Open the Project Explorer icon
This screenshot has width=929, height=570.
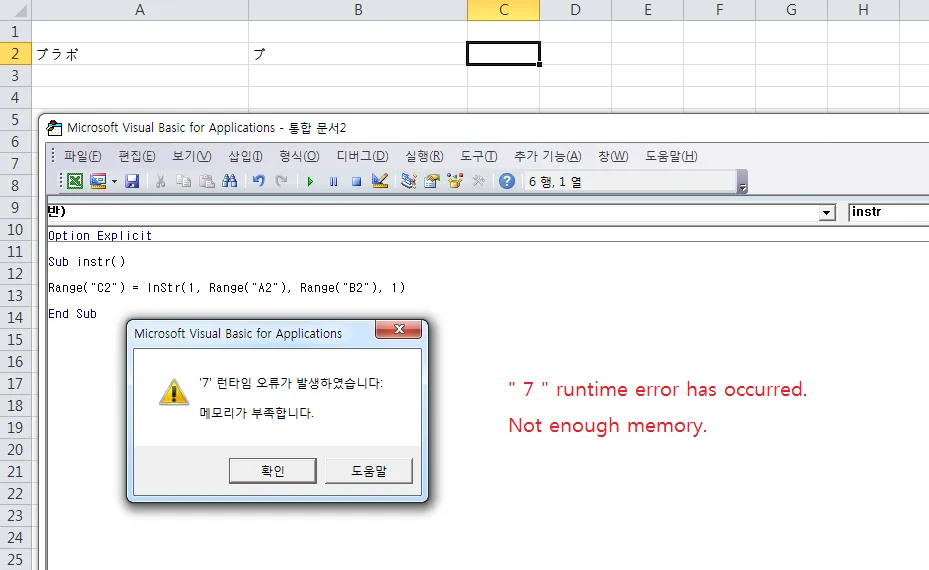pos(408,181)
